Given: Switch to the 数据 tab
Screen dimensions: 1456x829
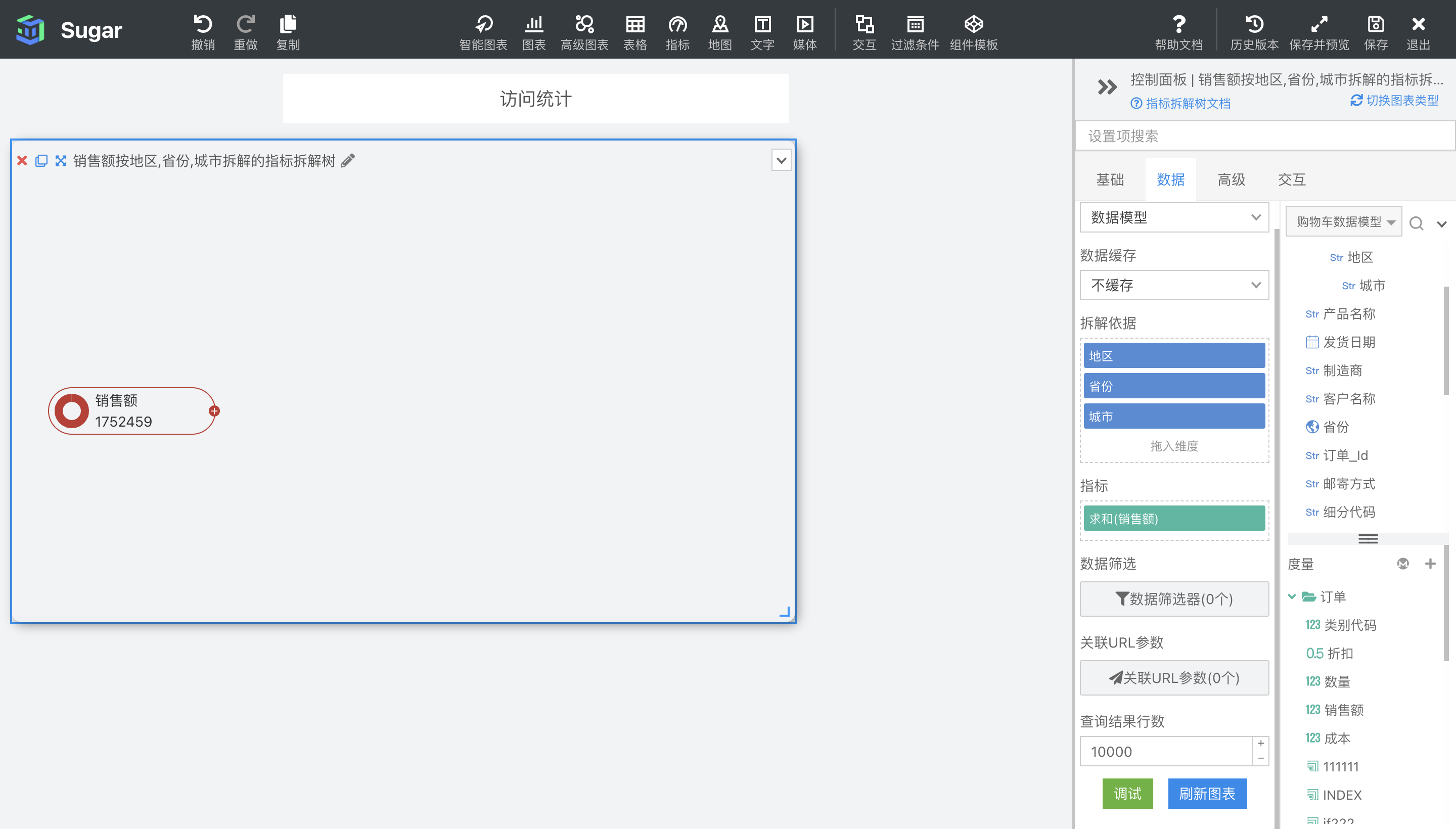Looking at the screenshot, I should (1170, 180).
